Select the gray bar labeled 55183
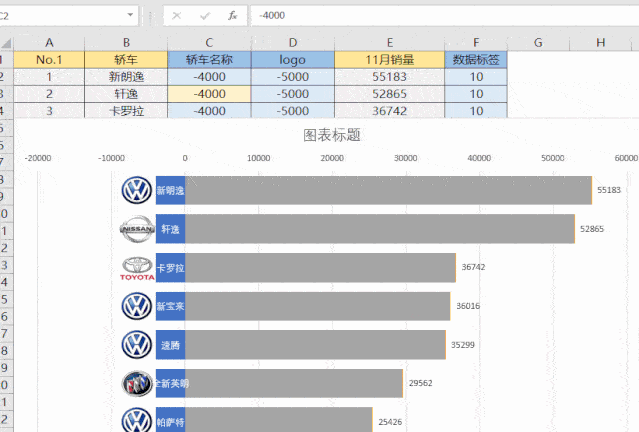 click(388, 190)
